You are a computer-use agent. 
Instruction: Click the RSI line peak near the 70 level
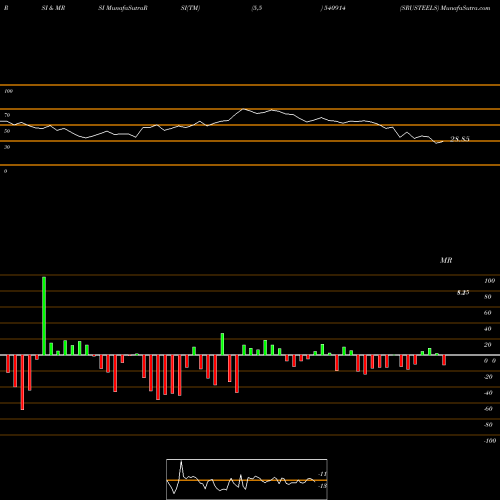coord(244,109)
